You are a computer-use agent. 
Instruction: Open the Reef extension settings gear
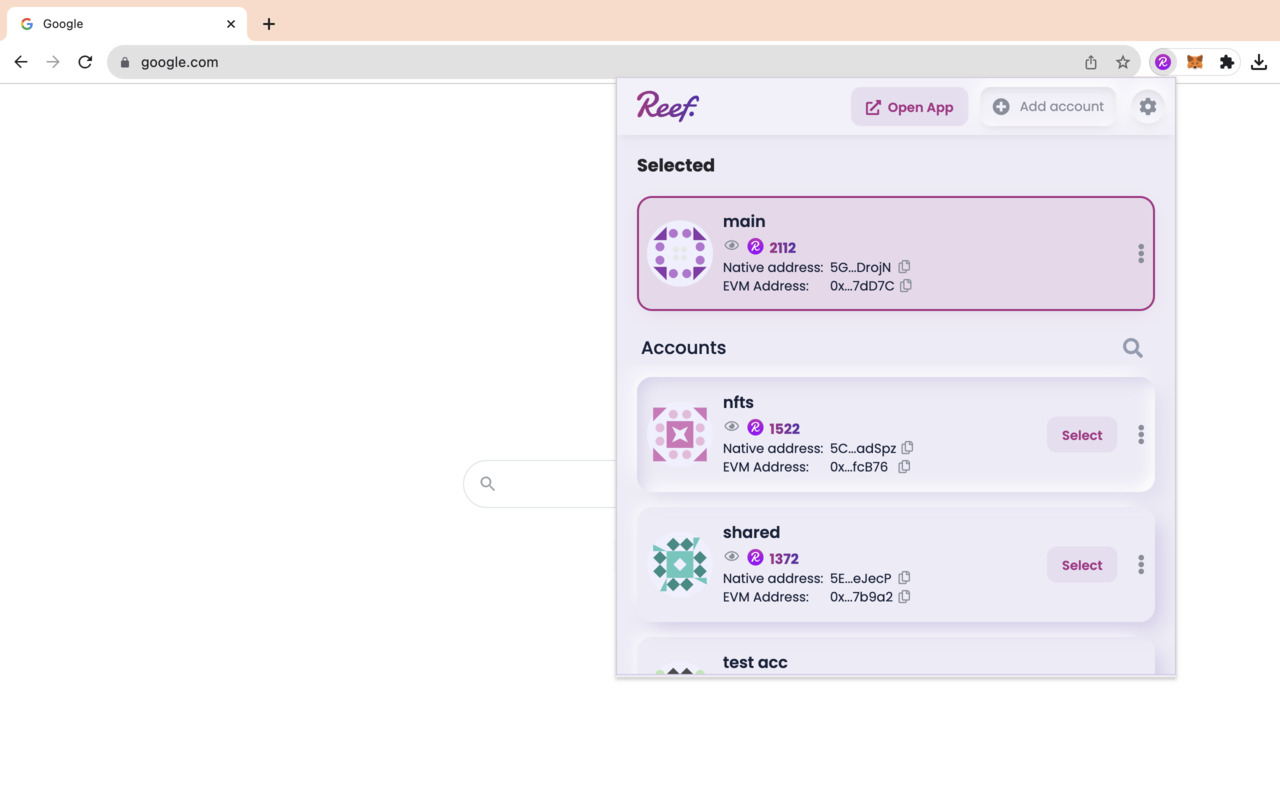[x=1147, y=106]
